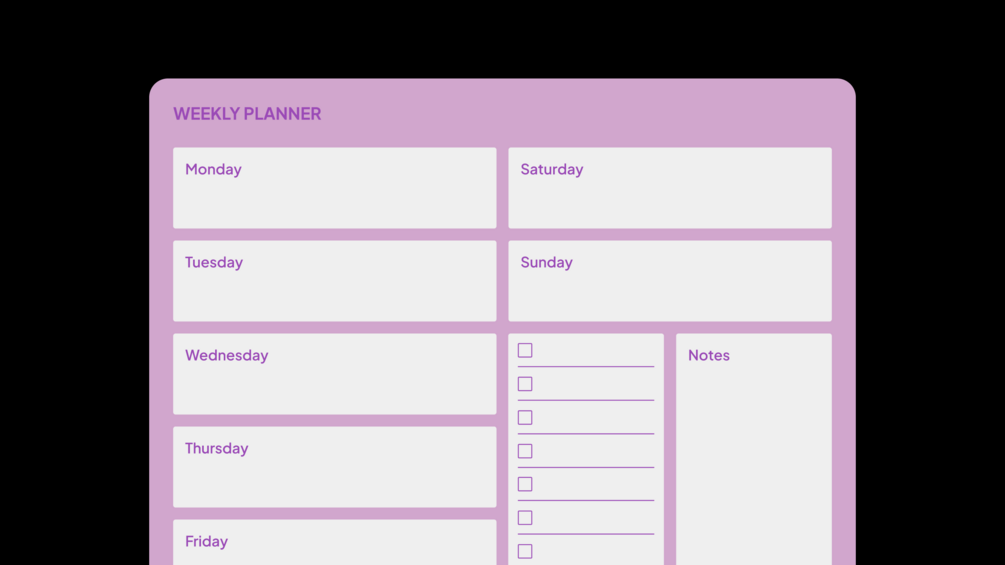
Task: Check the seventh checkbox at the bottom
Action: click(525, 551)
